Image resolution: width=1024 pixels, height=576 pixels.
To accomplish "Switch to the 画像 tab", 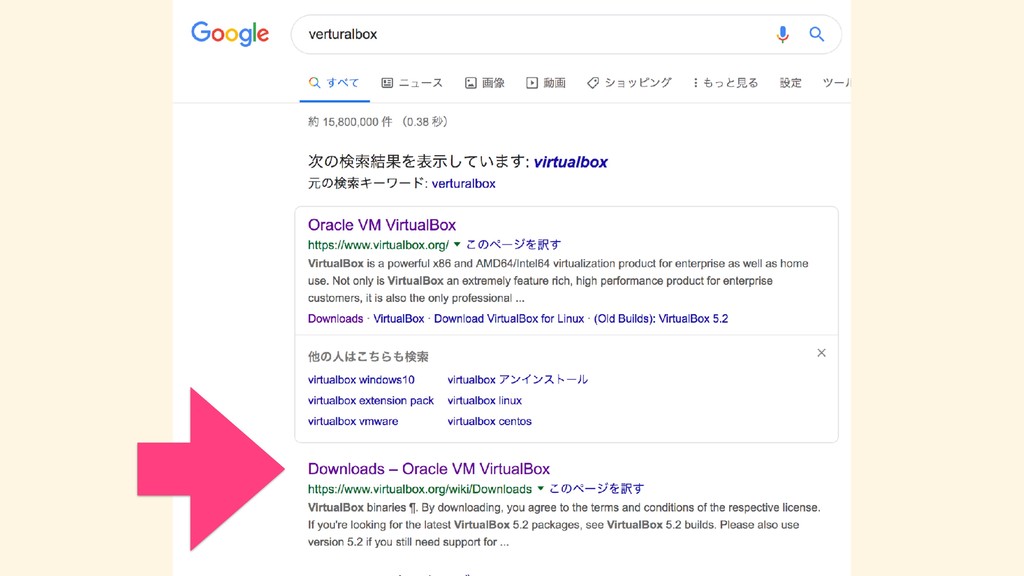I will coord(485,83).
